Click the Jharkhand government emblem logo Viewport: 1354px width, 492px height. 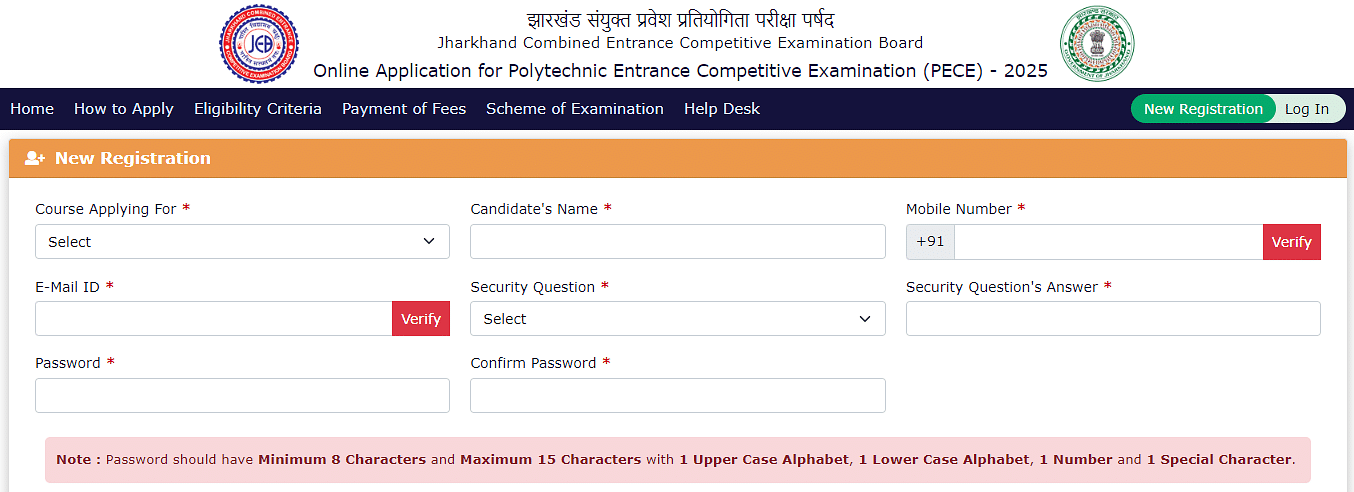coord(1097,44)
